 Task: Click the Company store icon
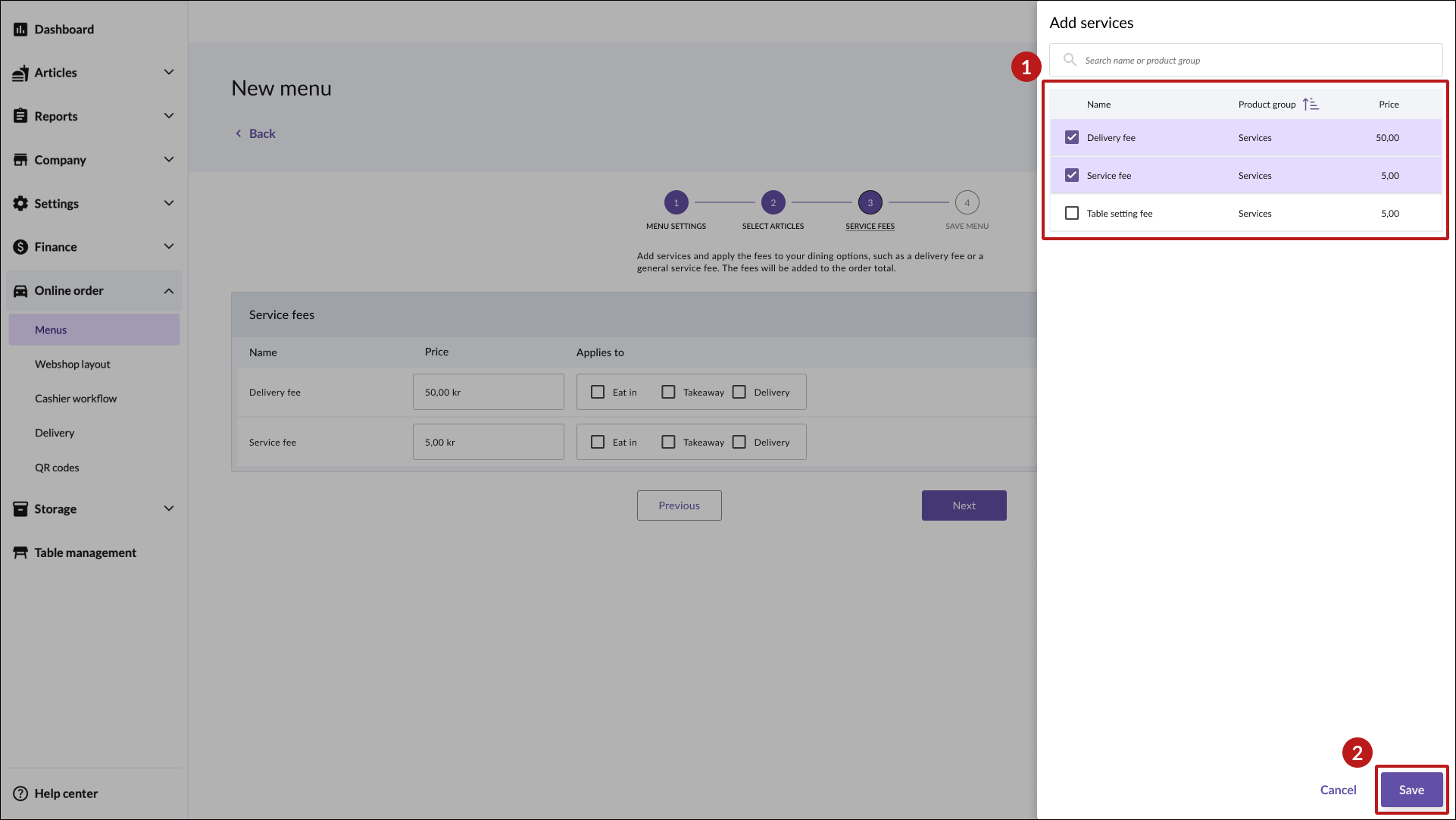pos(20,160)
